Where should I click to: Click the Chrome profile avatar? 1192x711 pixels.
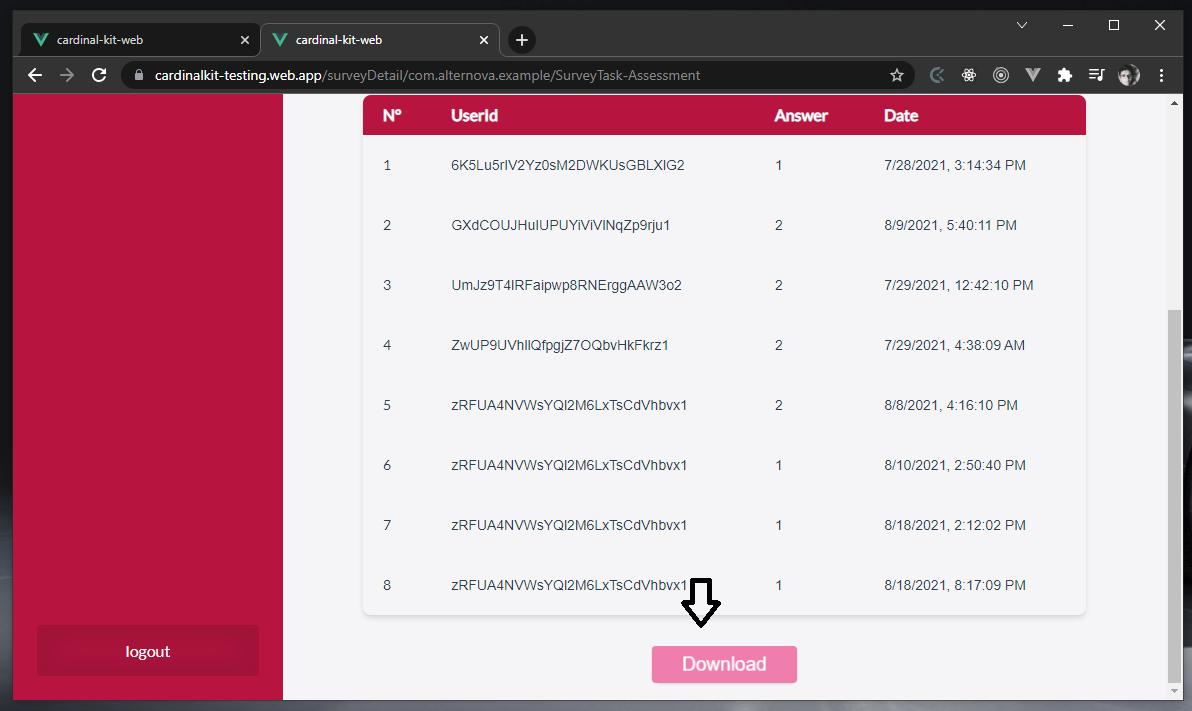[x=1129, y=75]
